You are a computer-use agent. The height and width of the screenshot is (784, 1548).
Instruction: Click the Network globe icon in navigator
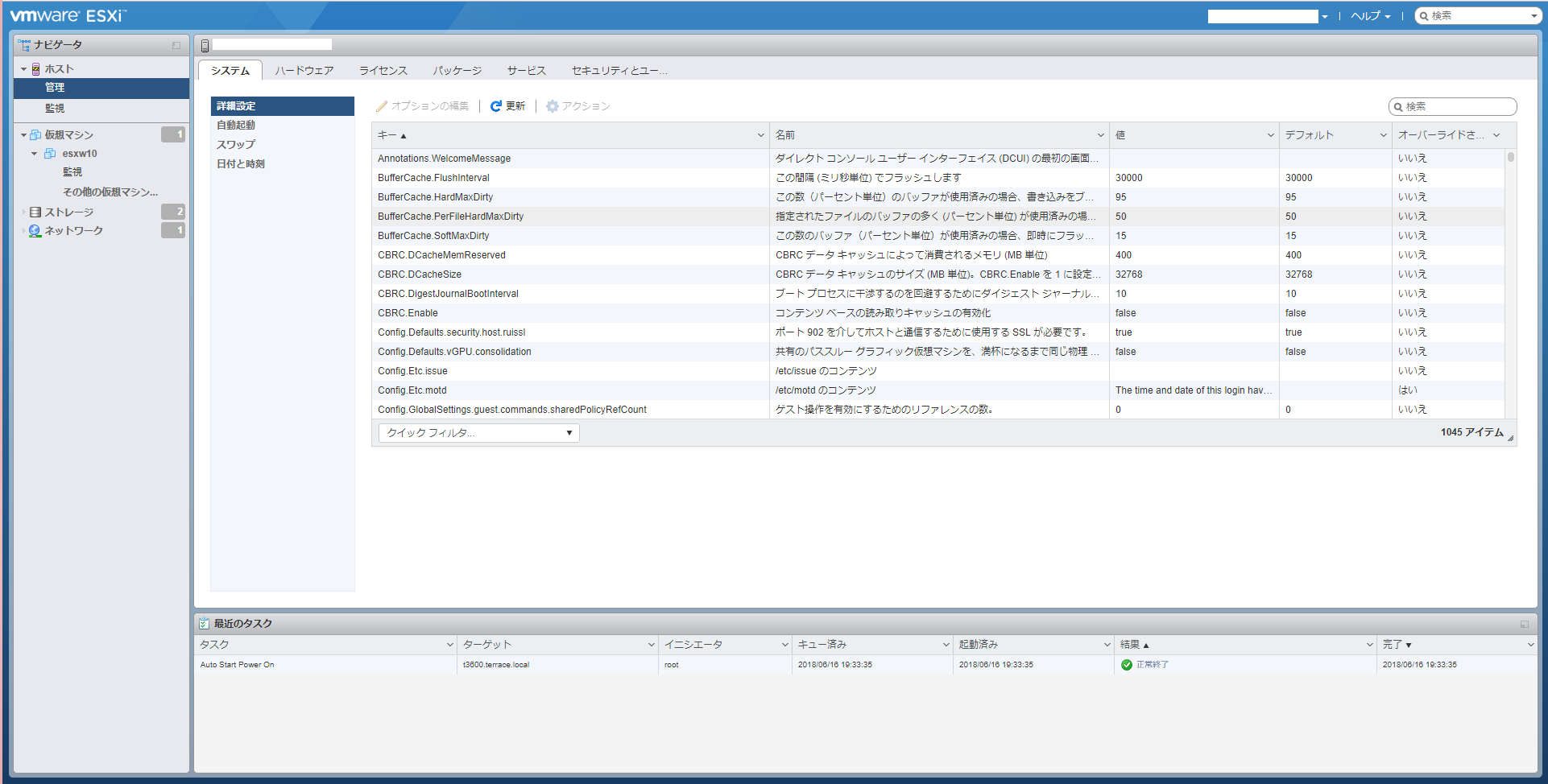(35, 231)
